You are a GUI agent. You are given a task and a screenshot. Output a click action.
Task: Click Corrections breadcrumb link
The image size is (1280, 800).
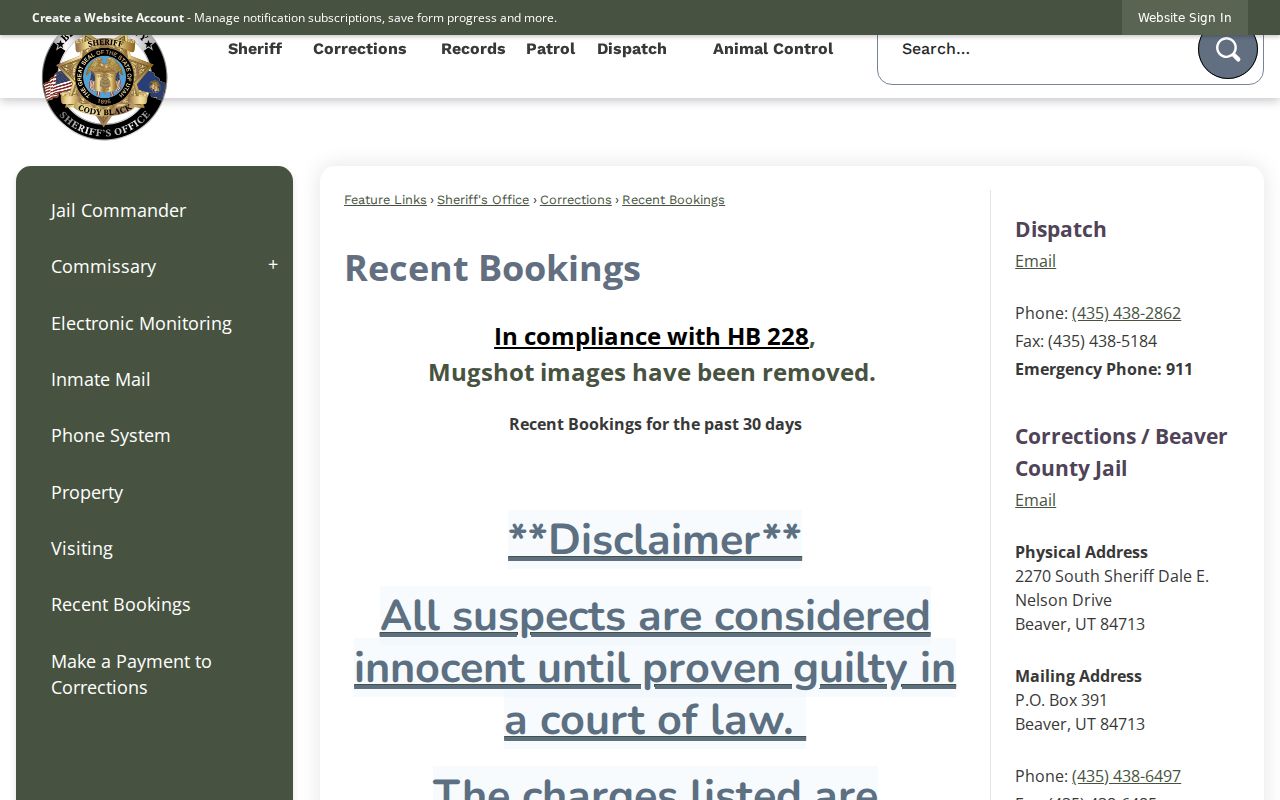[576, 200]
